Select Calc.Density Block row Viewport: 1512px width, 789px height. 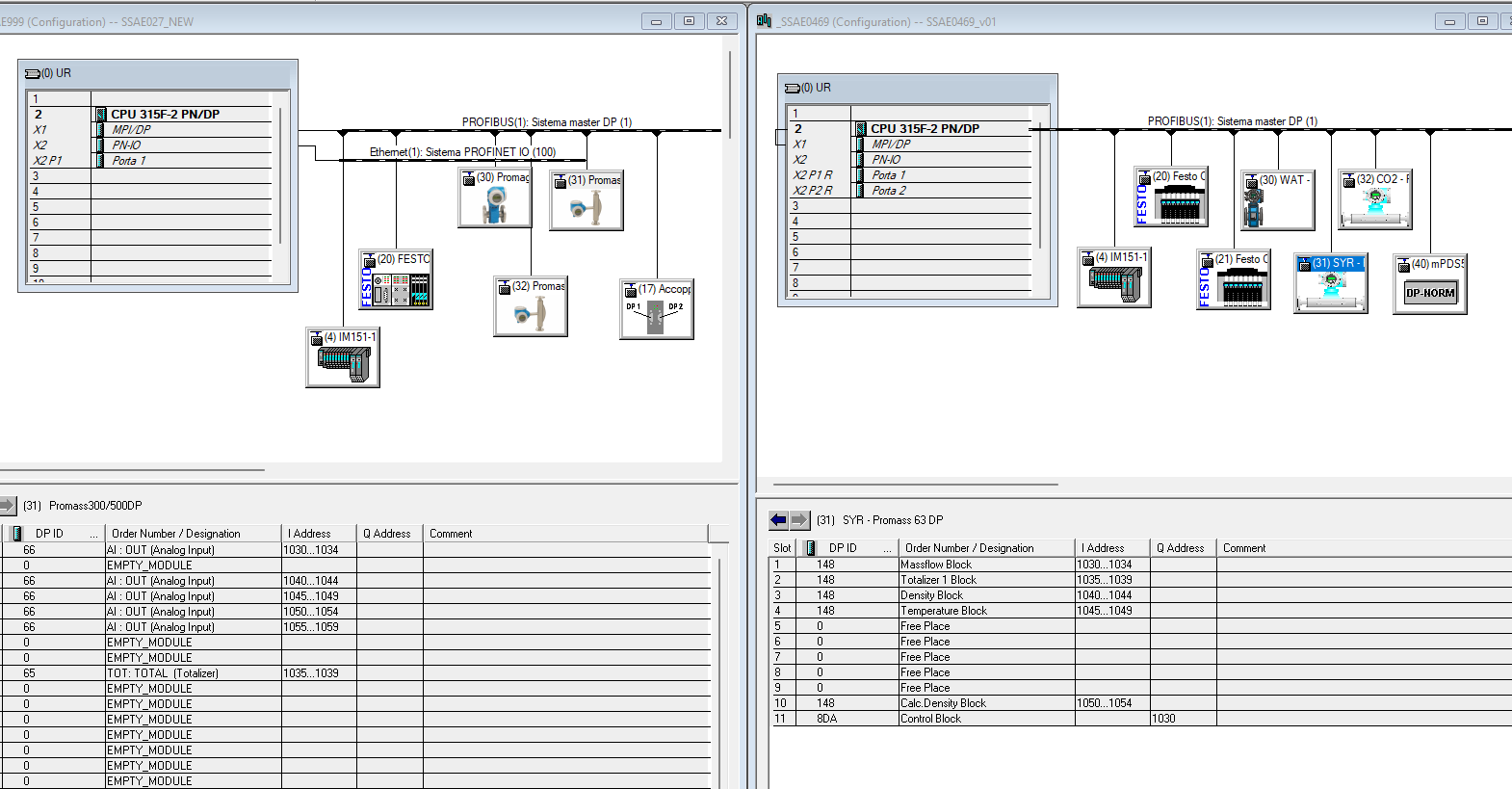coord(1141,703)
